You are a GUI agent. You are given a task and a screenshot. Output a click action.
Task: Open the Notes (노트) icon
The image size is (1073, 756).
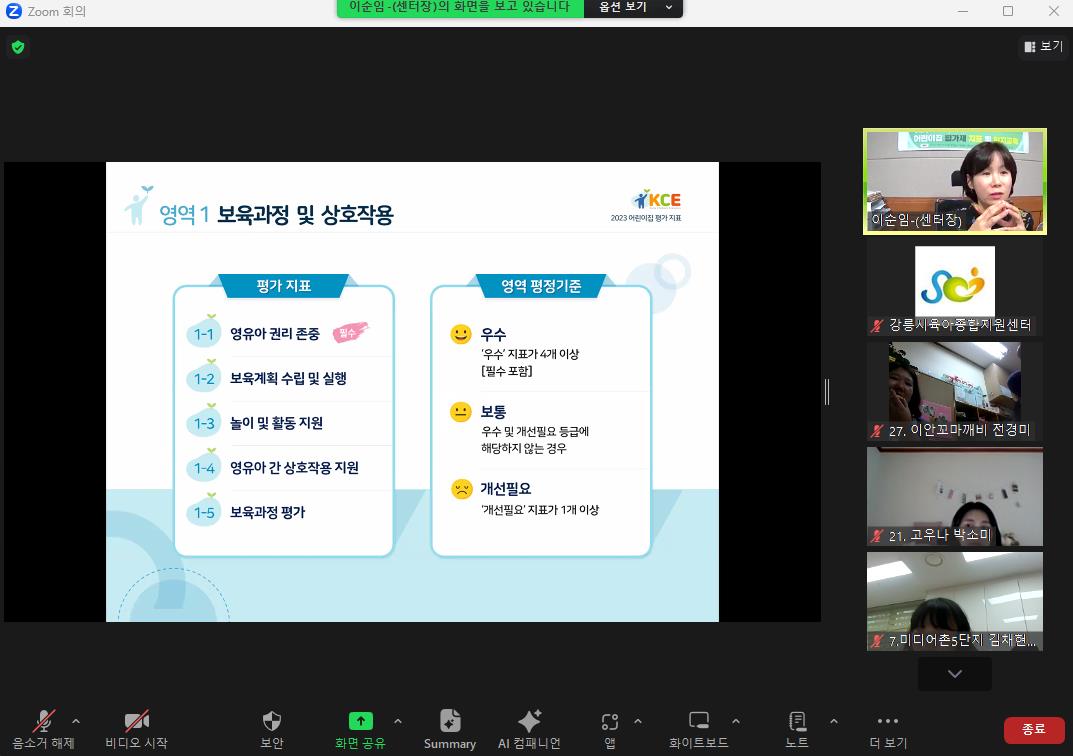click(797, 721)
